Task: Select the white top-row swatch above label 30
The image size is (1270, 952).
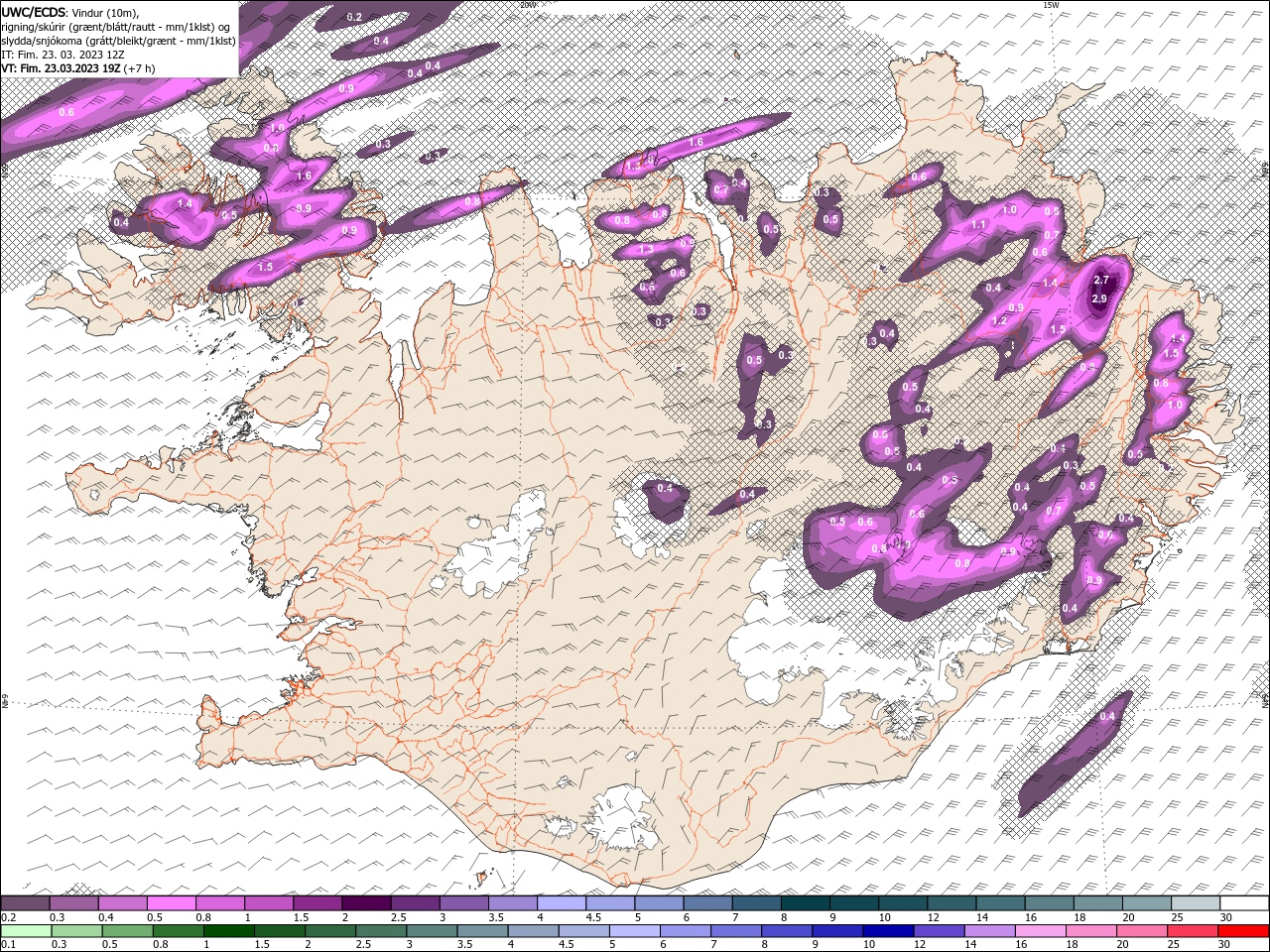Action: [x=1244, y=903]
